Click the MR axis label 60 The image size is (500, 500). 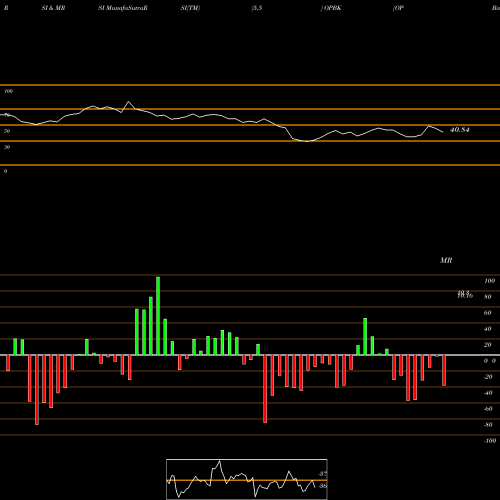[488, 313]
